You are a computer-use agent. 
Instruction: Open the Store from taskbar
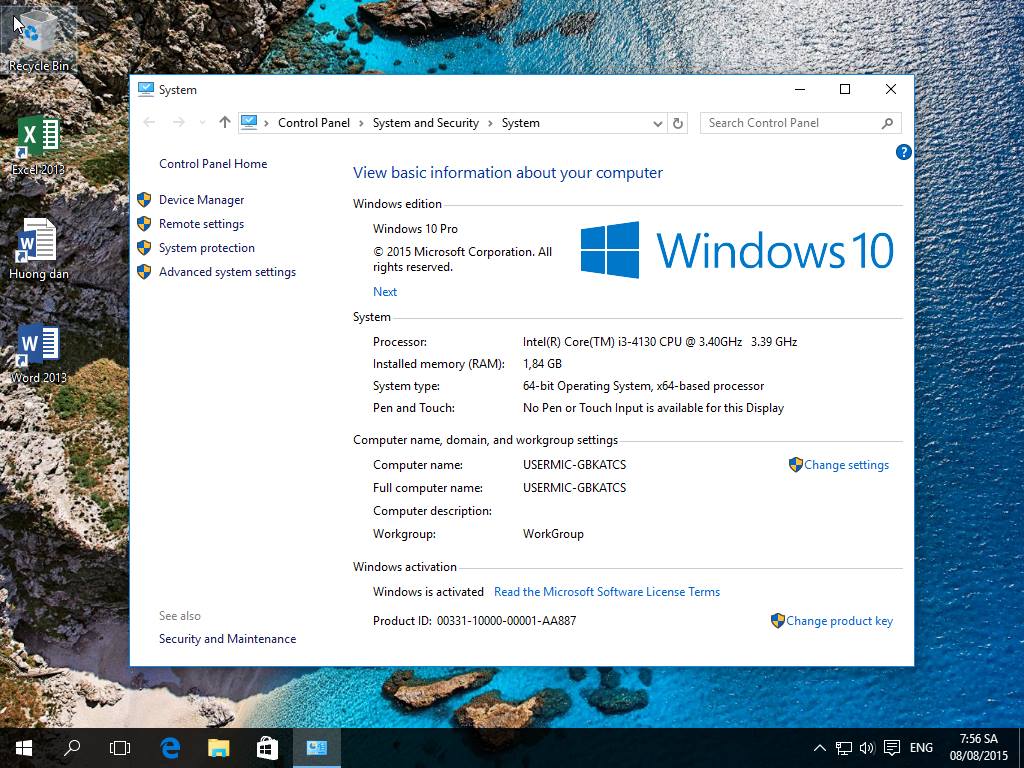click(x=266, y=748)
